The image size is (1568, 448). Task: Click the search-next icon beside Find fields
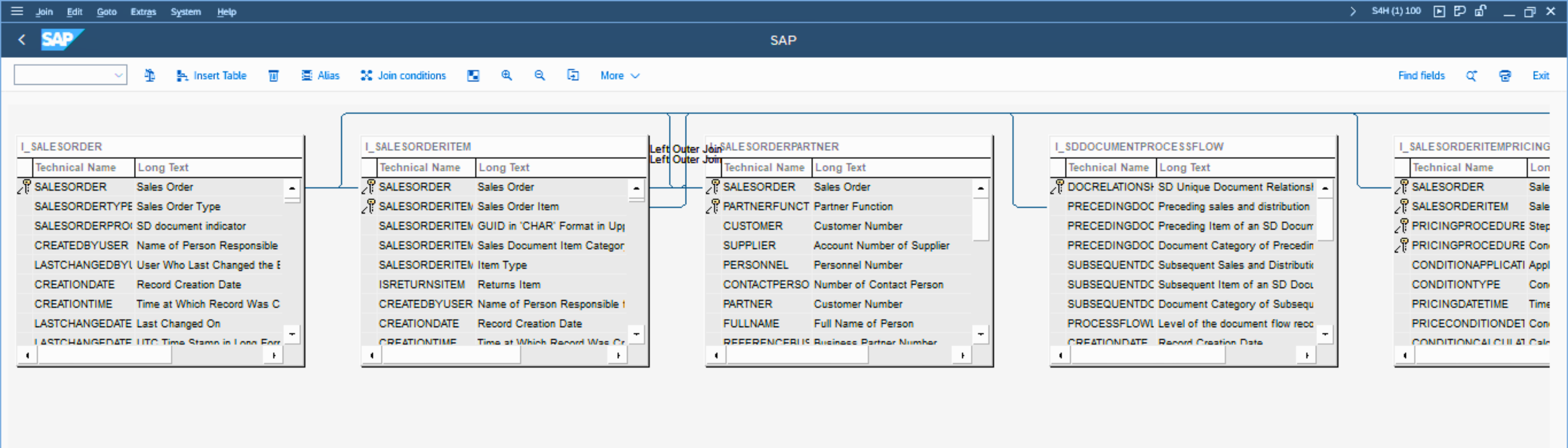1471,75
